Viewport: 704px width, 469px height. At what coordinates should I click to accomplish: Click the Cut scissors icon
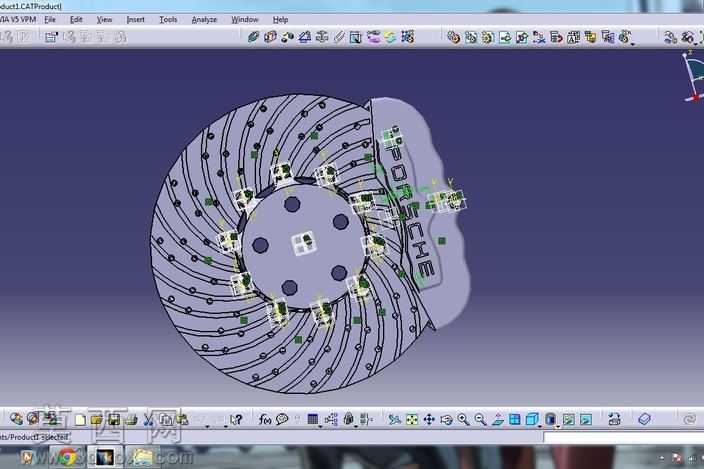148,419
